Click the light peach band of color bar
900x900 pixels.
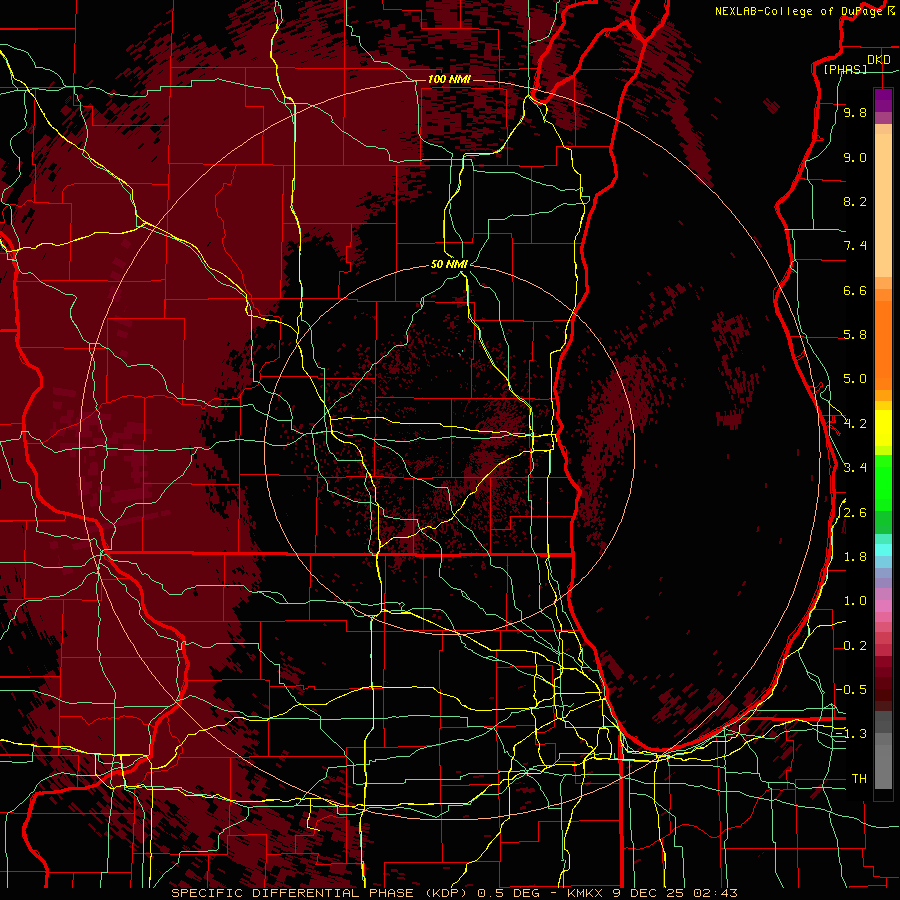point(883,207)
